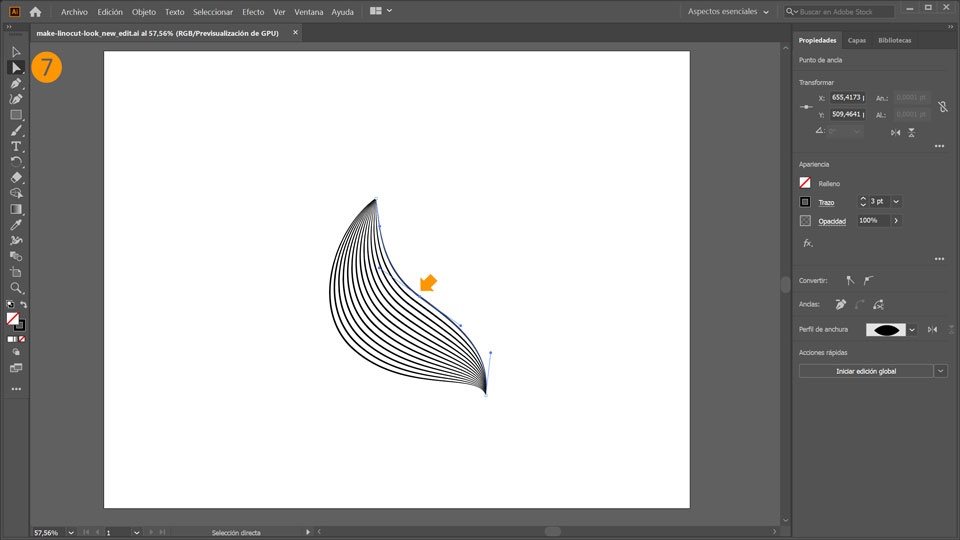This screenshot has width=960, height=540.
Task: Flip horizontally in Transformar section
Action: click(896, 132)
